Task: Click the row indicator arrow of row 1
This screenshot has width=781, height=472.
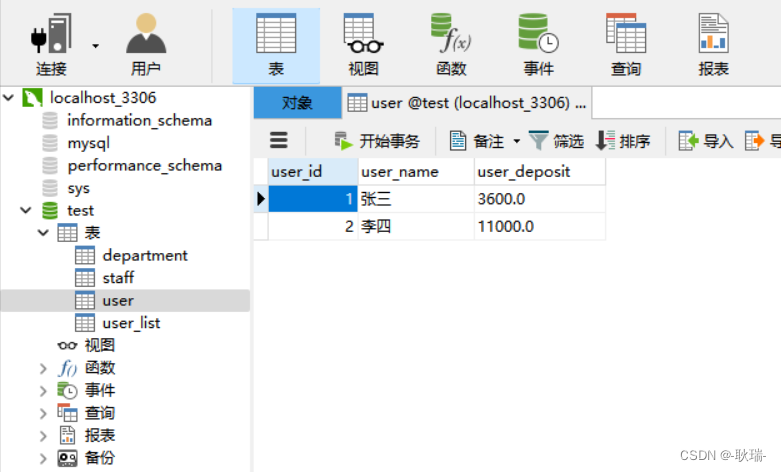Action: point(260,199)
